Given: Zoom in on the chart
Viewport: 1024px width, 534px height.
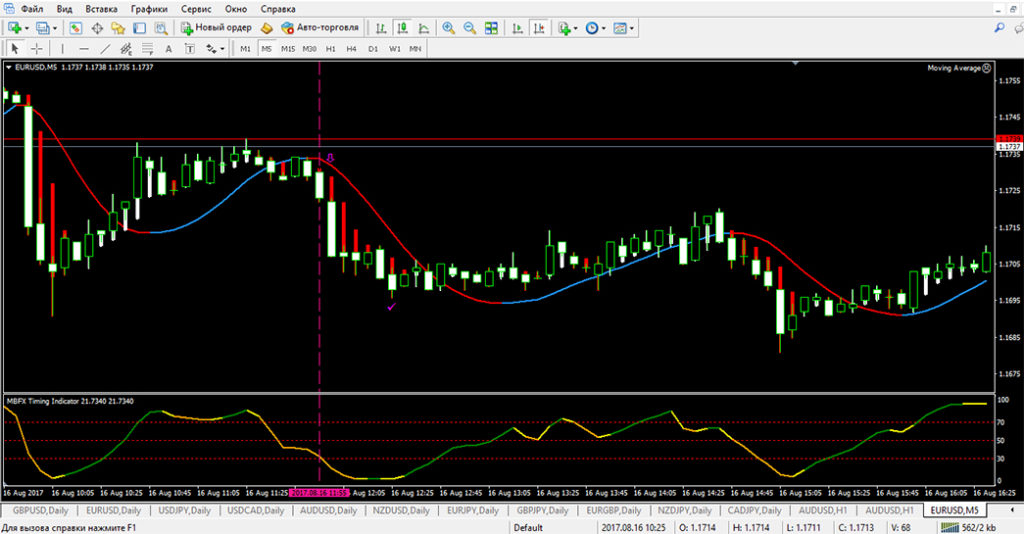Looking at the screenshot, I should point(449,28).
